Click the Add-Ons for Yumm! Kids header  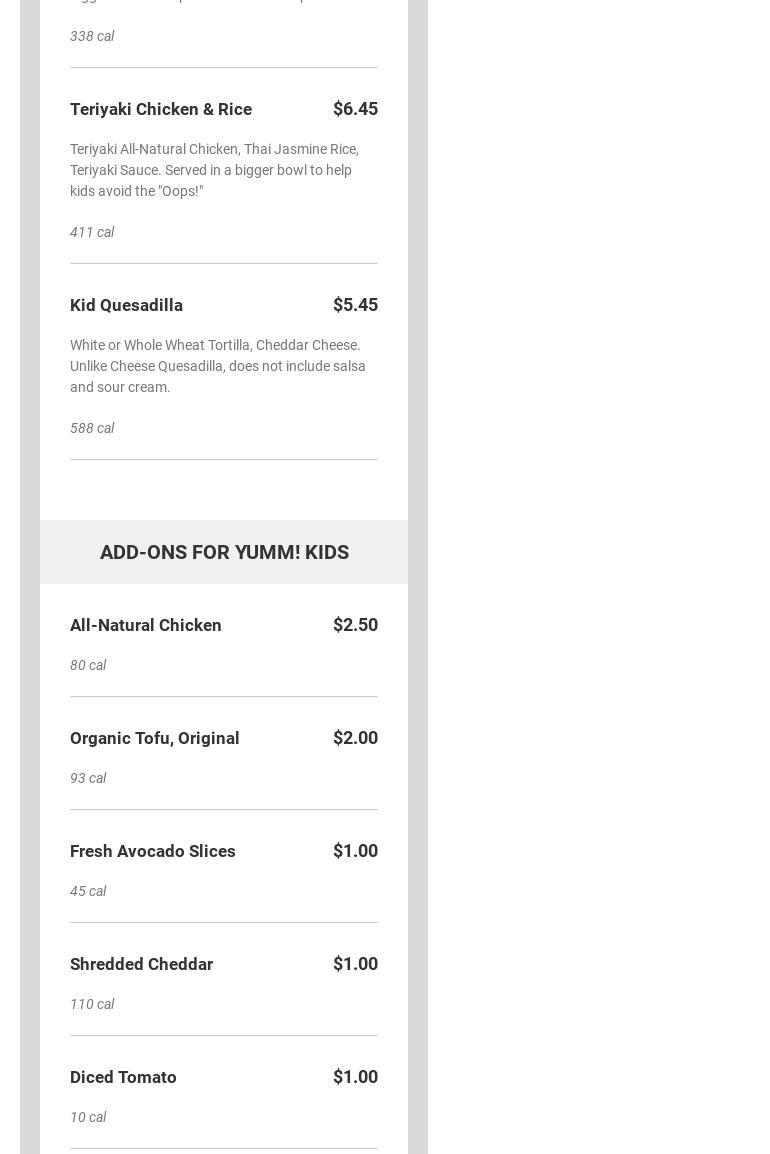coord(224,552)
